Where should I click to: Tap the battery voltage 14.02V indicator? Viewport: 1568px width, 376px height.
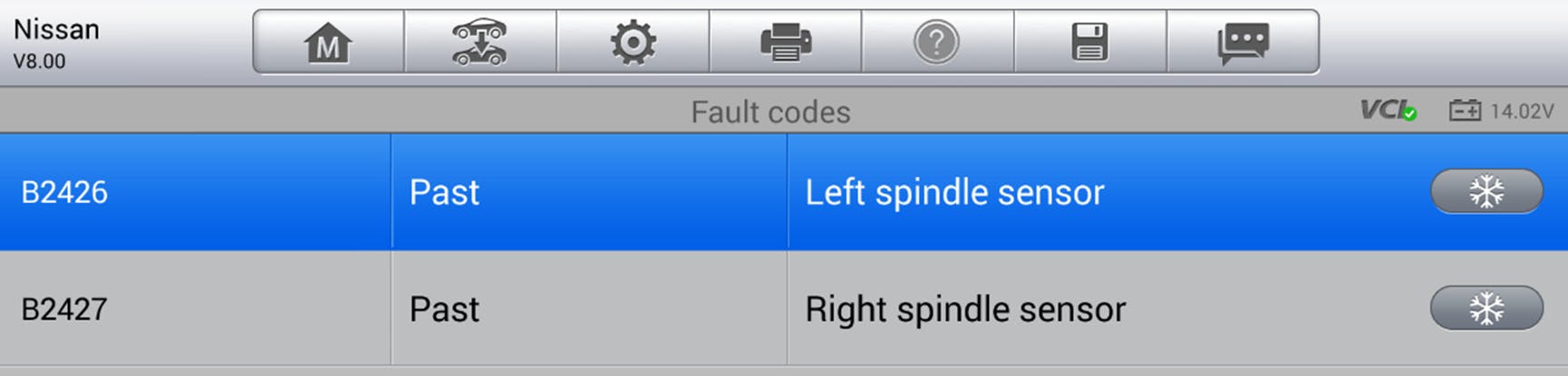(1501, 111)
